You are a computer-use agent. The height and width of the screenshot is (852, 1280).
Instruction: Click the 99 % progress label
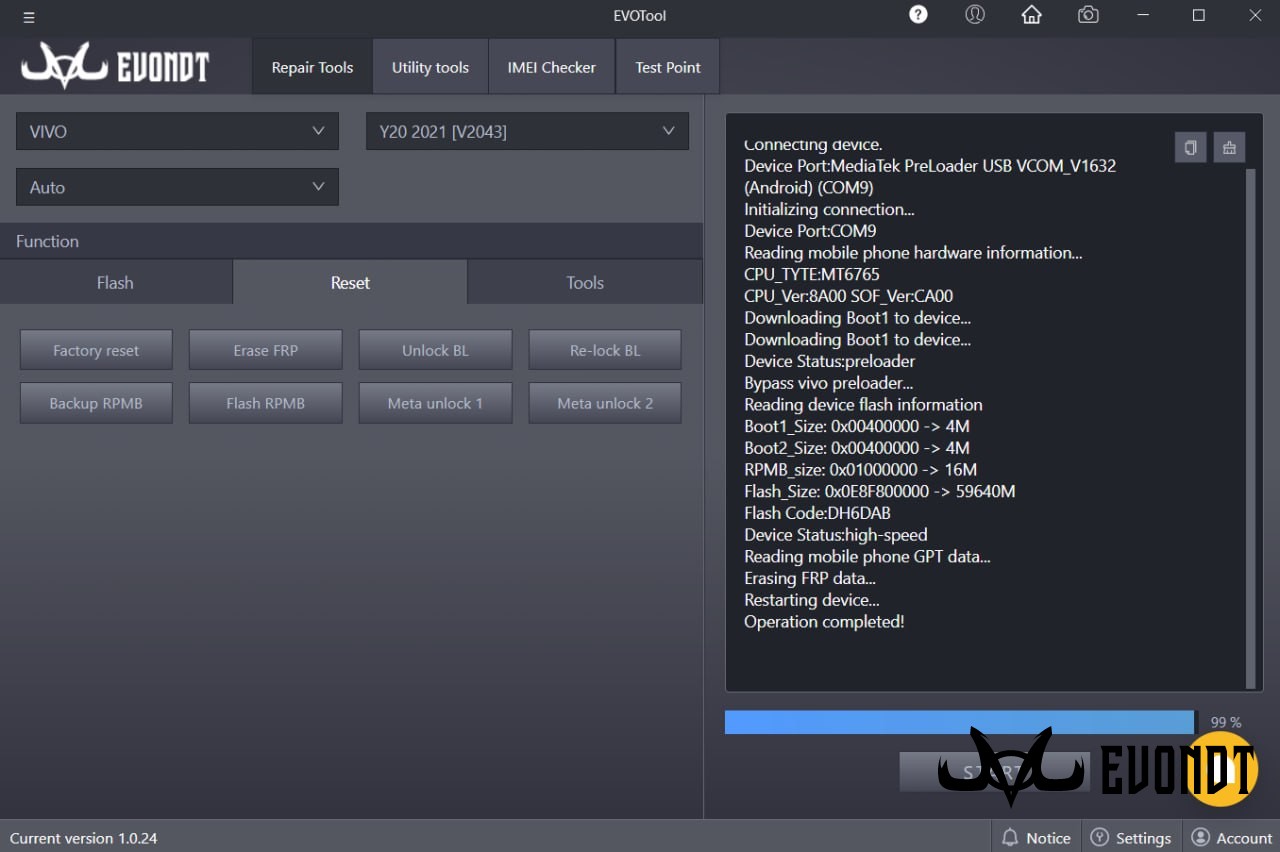1226,722
